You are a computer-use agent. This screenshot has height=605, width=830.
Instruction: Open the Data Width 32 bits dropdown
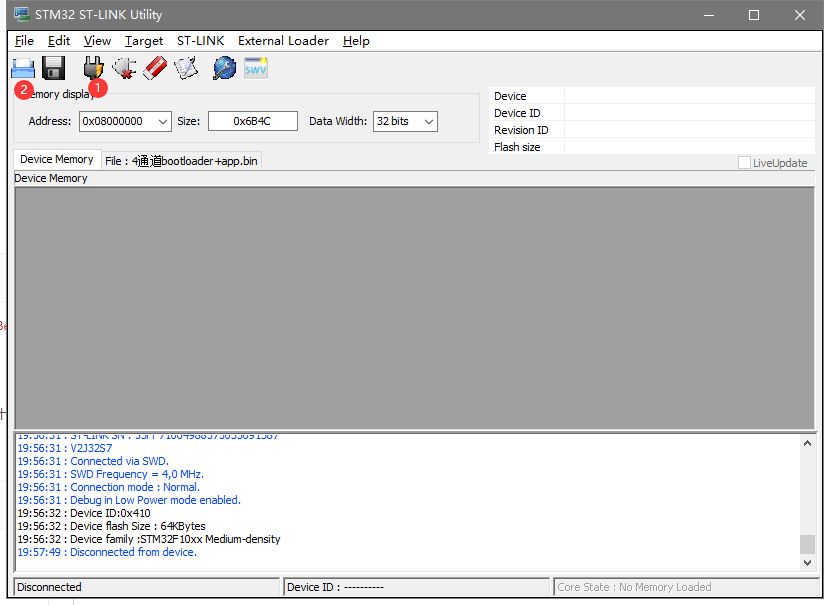coord(405,121)
